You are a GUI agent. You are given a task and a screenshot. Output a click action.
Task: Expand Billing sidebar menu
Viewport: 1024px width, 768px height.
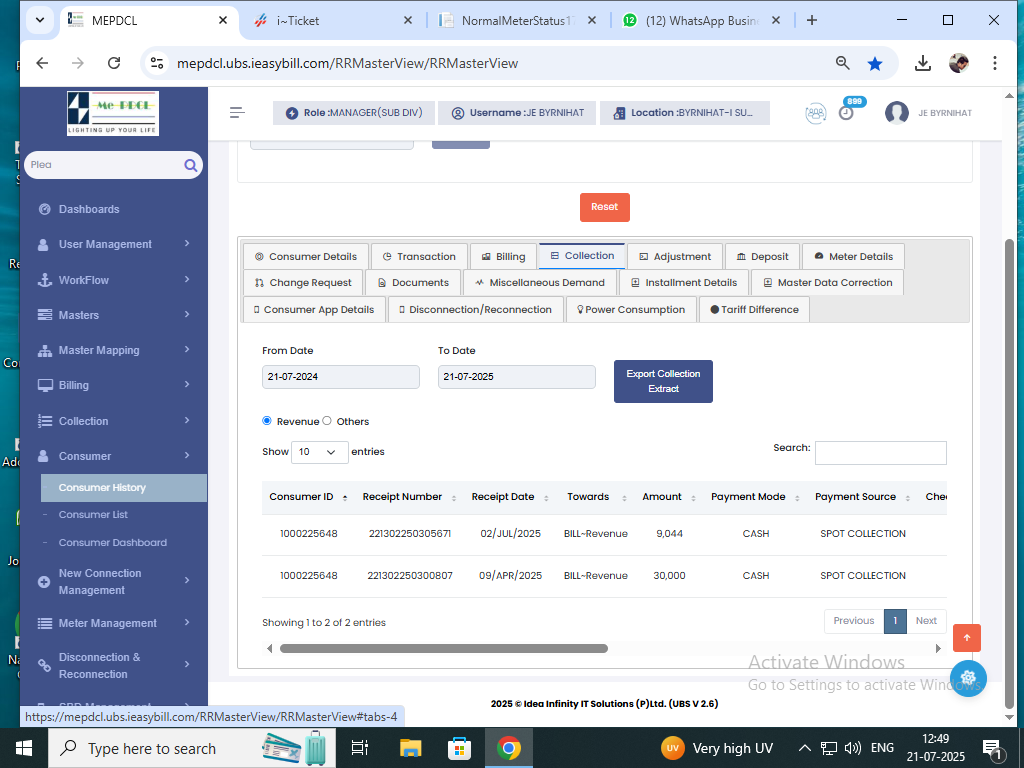tap(114, 385)
